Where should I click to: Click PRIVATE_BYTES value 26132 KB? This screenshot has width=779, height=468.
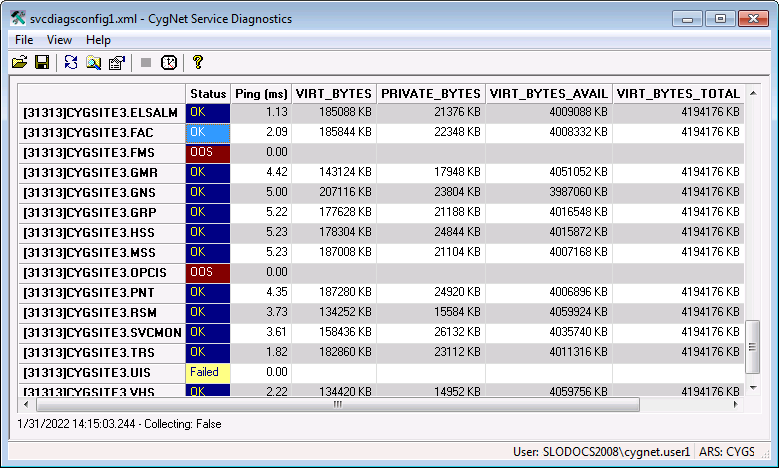tap(458, 332)
